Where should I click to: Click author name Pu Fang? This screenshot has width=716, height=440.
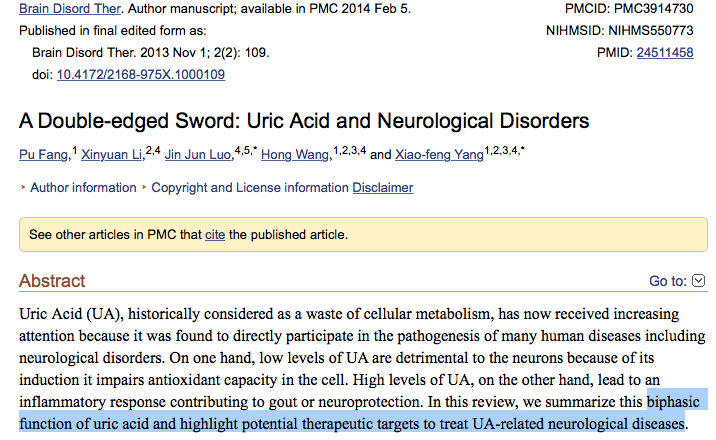coord(44,156)
